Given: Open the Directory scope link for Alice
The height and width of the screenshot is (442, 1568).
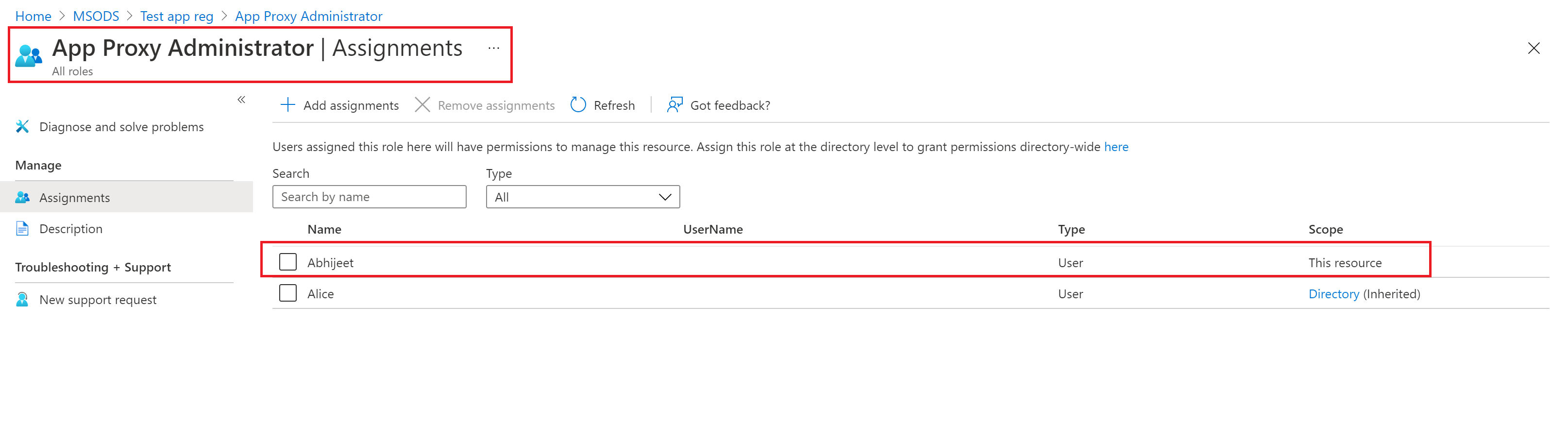Looking at the screenshot, I should pos(1333,293).
